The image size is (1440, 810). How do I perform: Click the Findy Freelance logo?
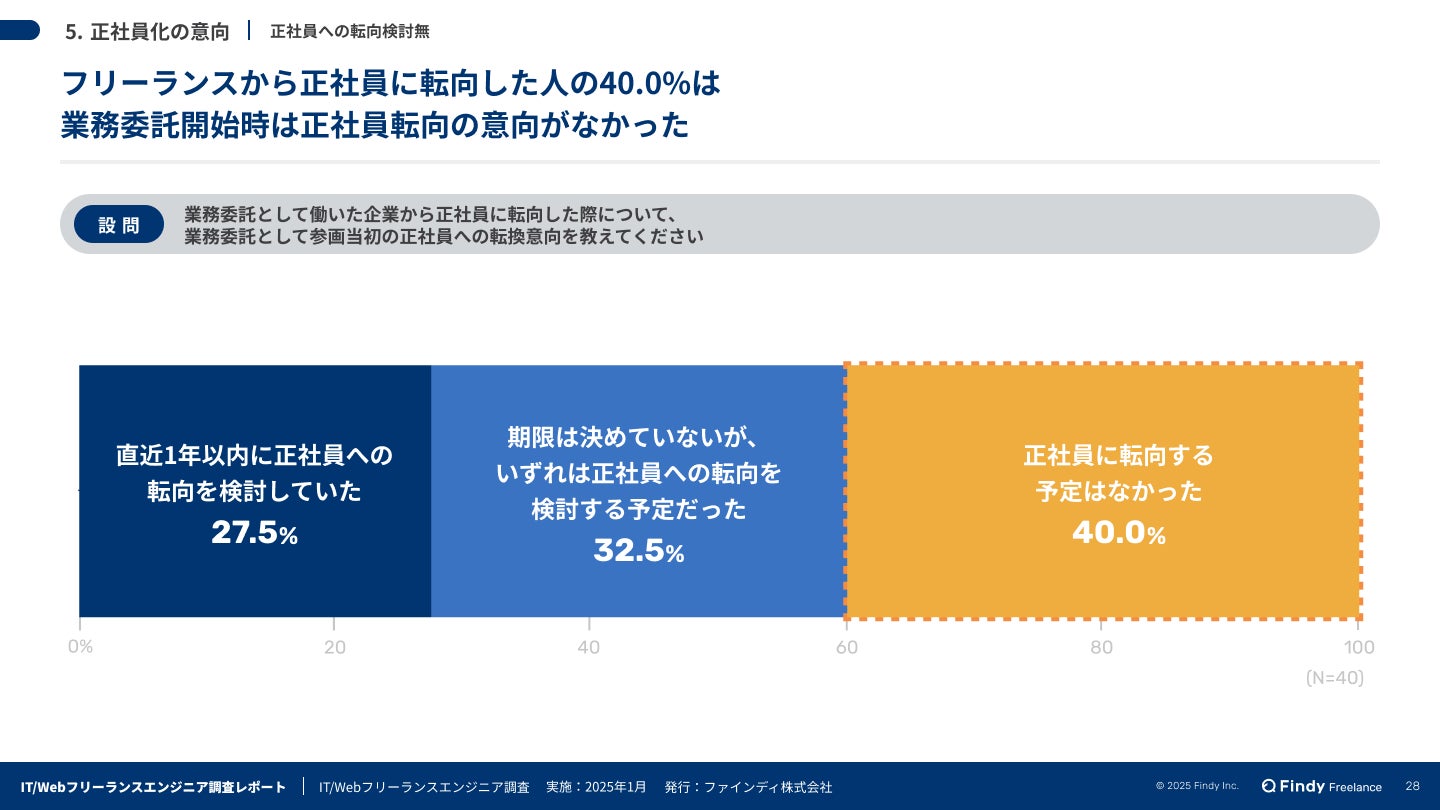1321,786
